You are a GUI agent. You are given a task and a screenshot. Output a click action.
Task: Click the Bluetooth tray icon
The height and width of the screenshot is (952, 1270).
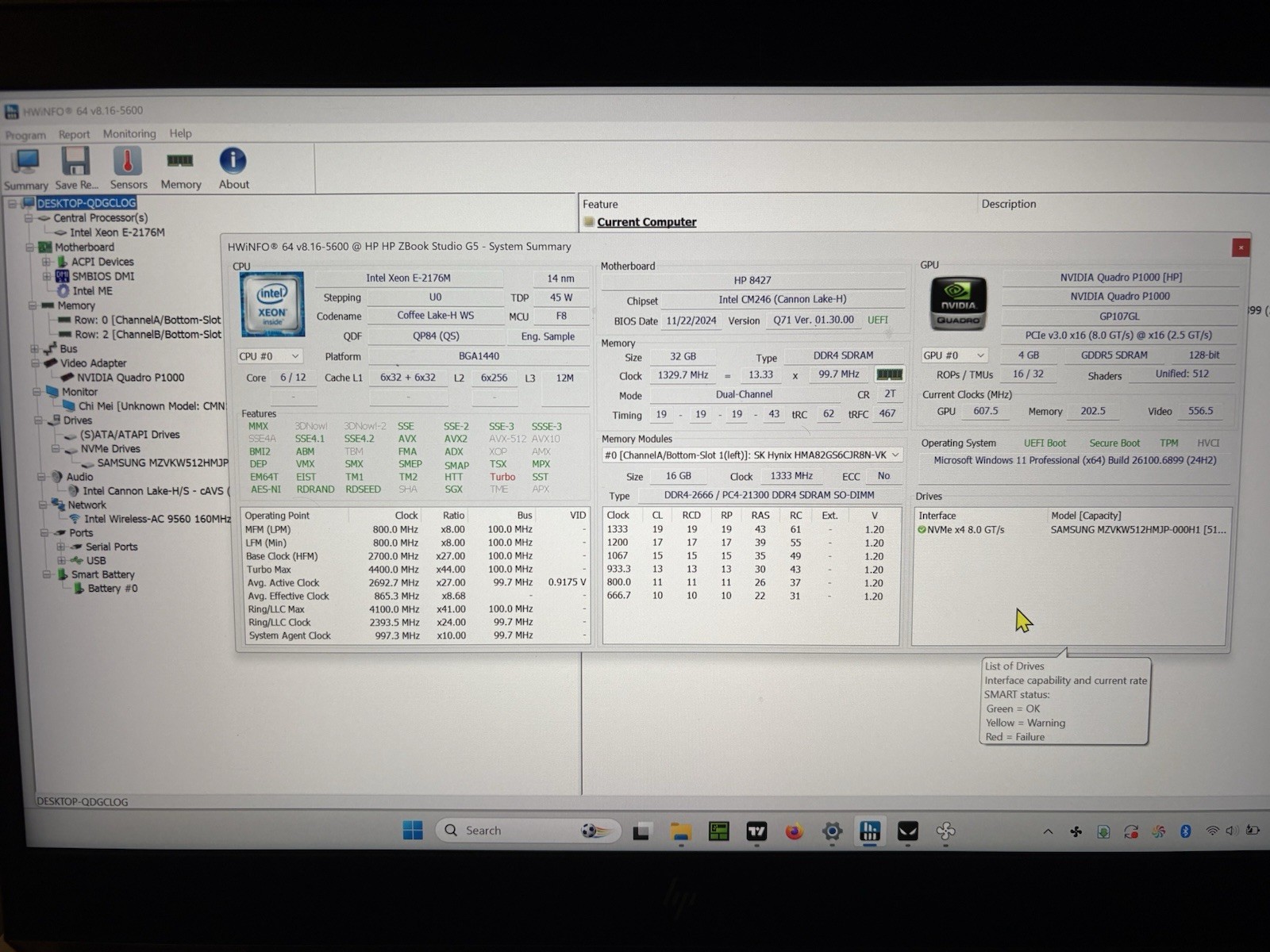click(1186, 831)
